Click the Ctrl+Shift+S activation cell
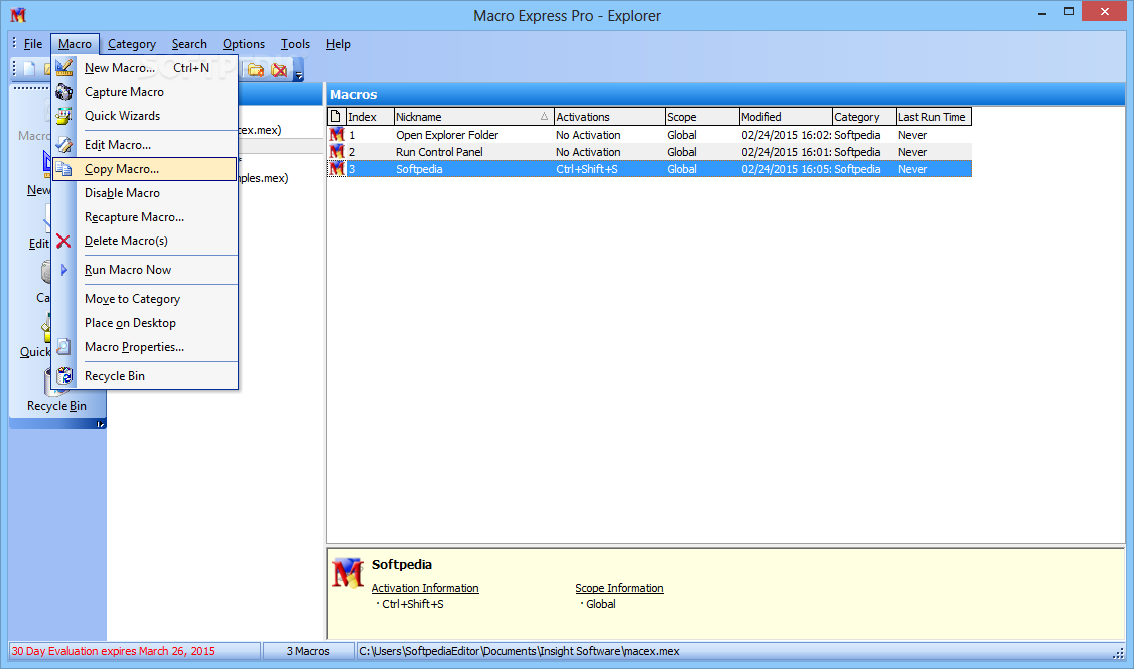 [587, 169]
